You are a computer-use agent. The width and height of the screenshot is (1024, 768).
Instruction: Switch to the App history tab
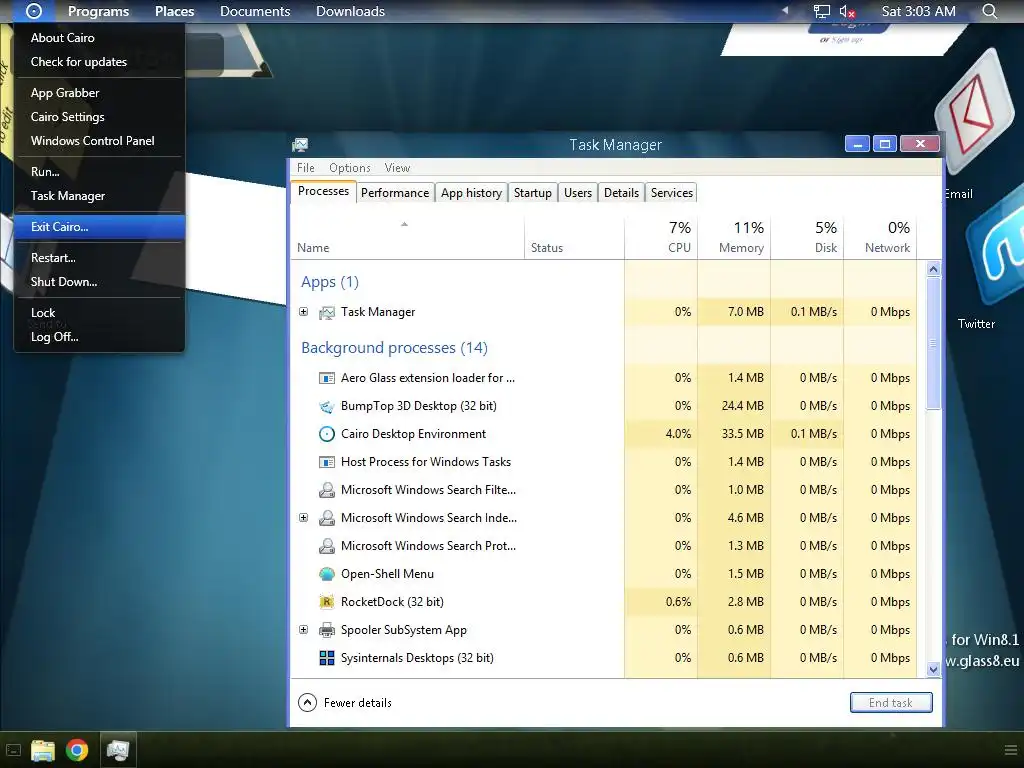(471, 193)
